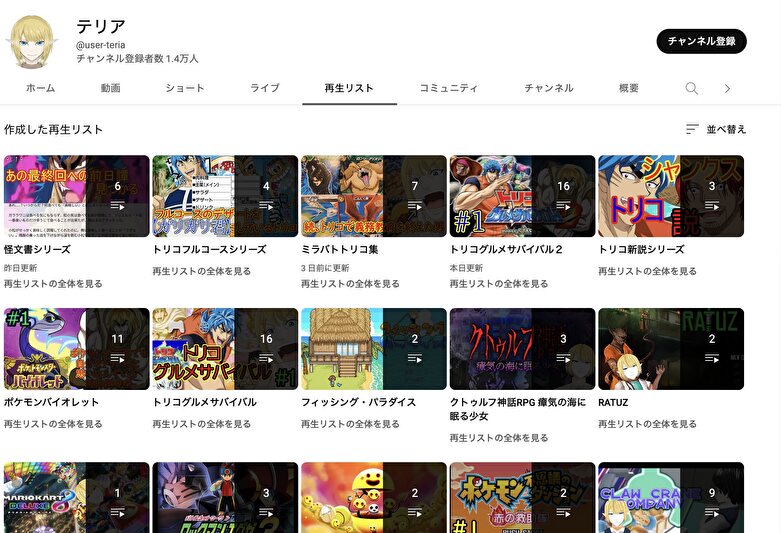
Task: Click the @user-teria handle text
Action: (101, 45)
